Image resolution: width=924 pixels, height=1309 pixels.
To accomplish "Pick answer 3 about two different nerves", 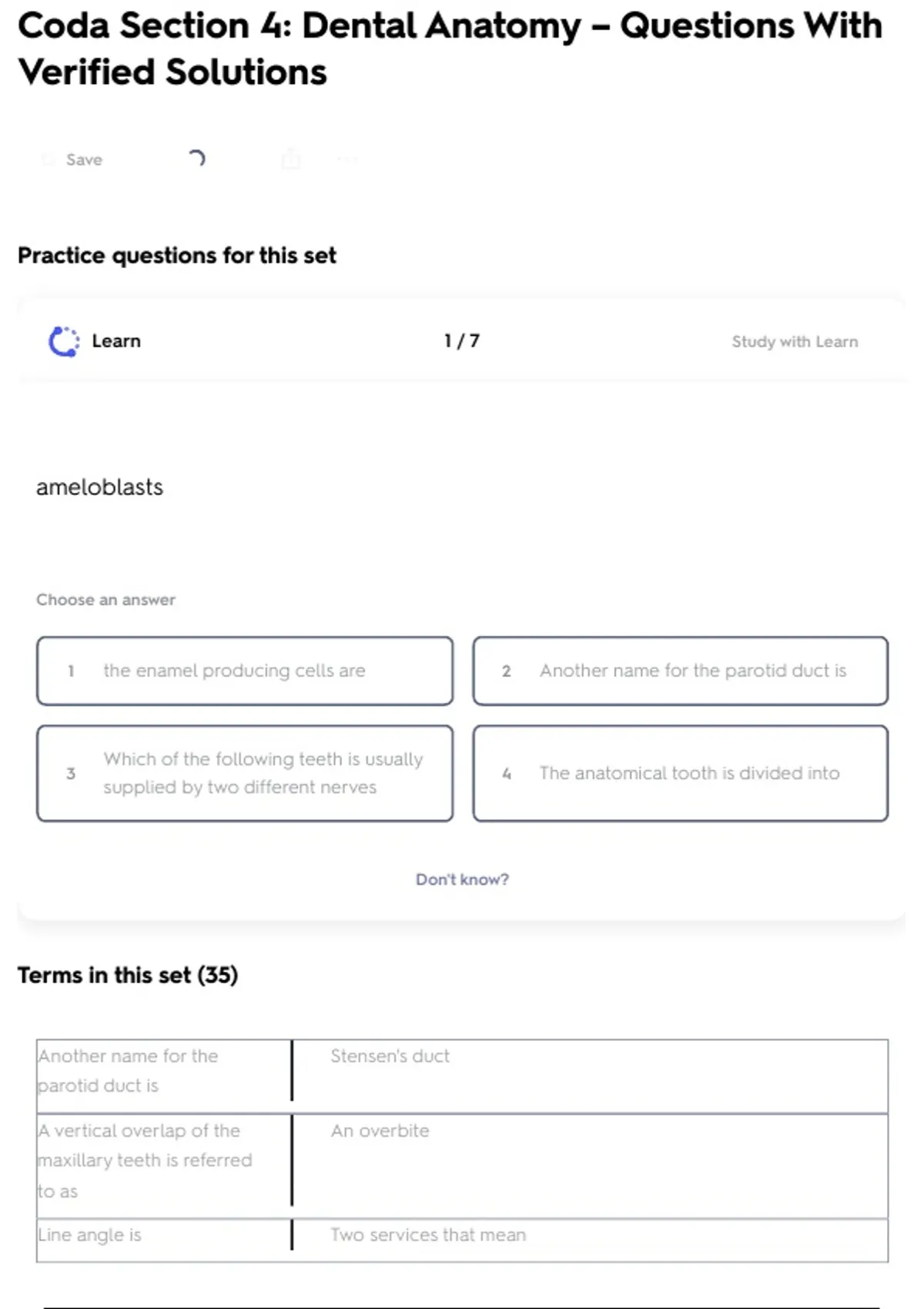I will point(245,773).
